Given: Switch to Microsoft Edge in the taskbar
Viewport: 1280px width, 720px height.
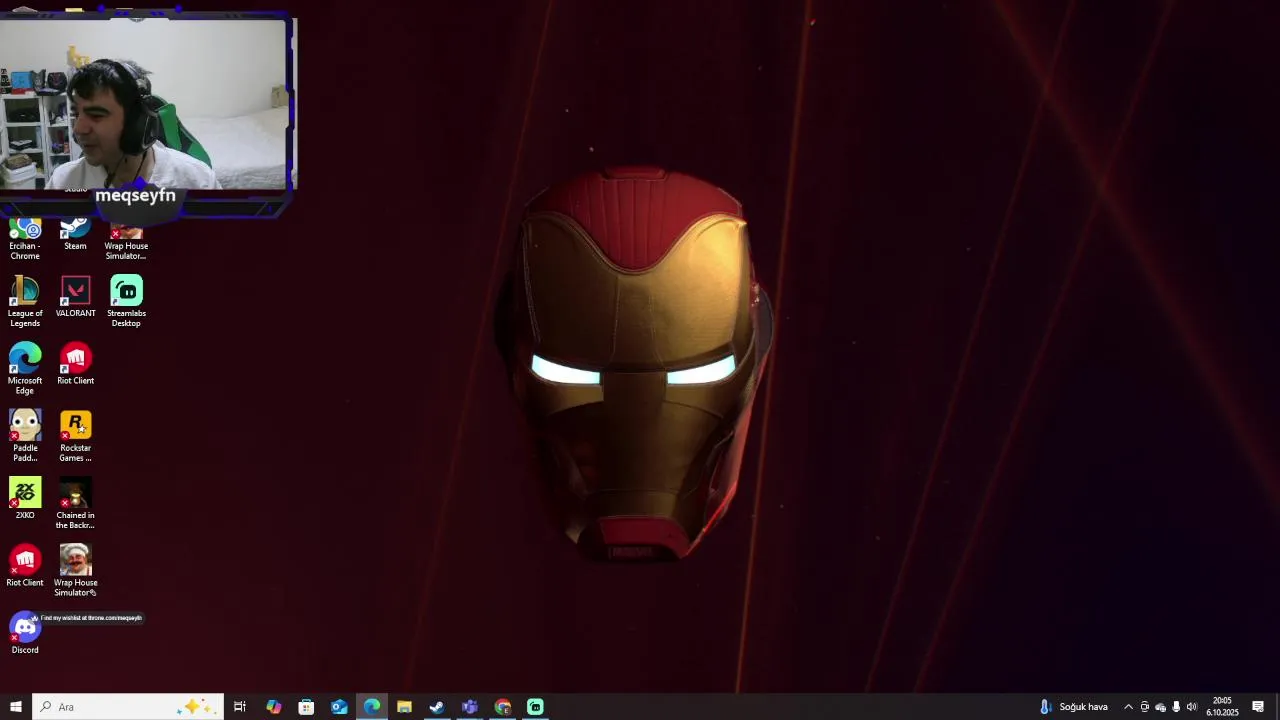Looking at the screenshot, I should 372,707.
